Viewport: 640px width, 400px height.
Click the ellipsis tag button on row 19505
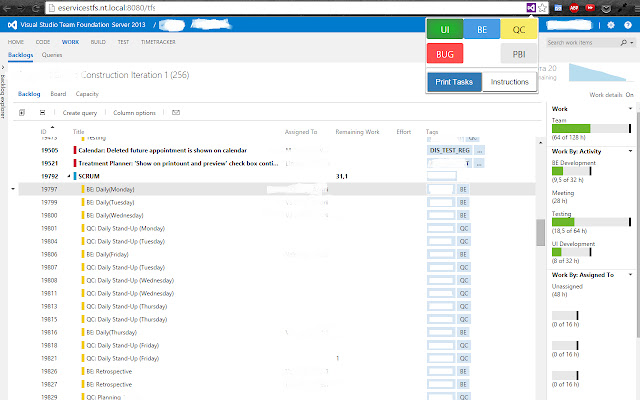(480, 150)
